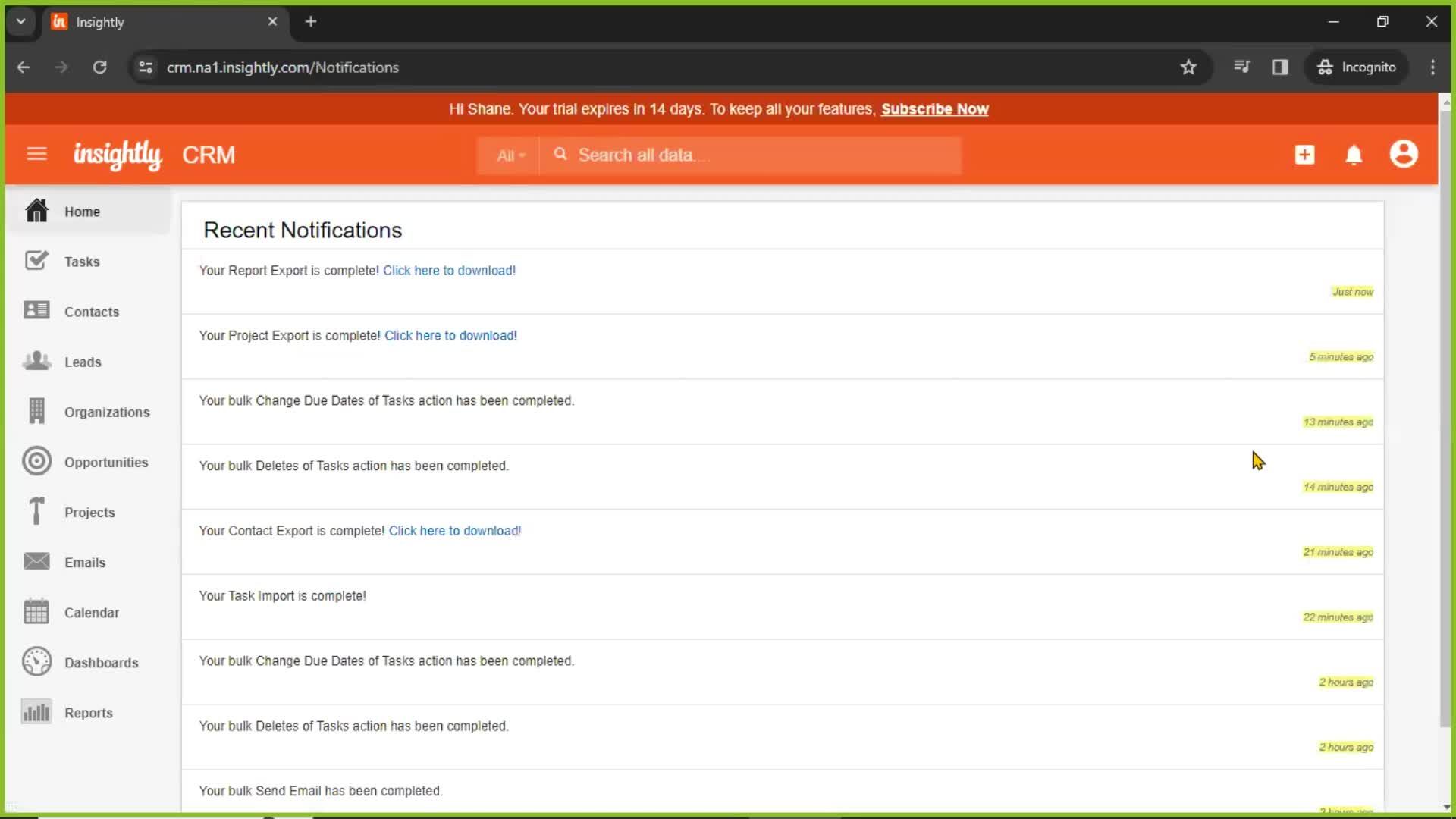The height and width of the screenshot is (819, 1456).
Task: Click Subscribe Now trial banner button
Action: pos(935,108)
